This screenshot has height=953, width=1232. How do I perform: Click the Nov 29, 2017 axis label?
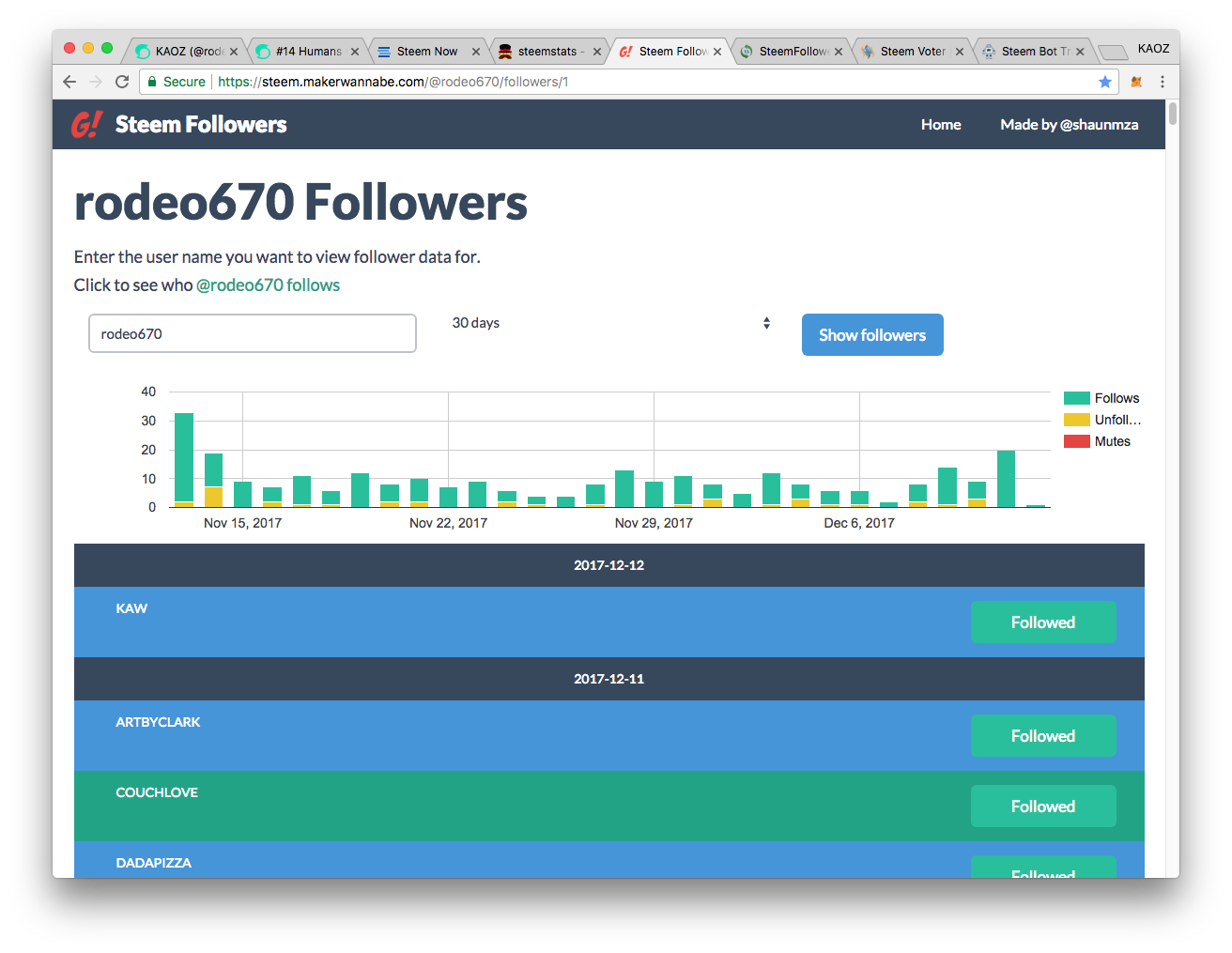tap(654, 523)
